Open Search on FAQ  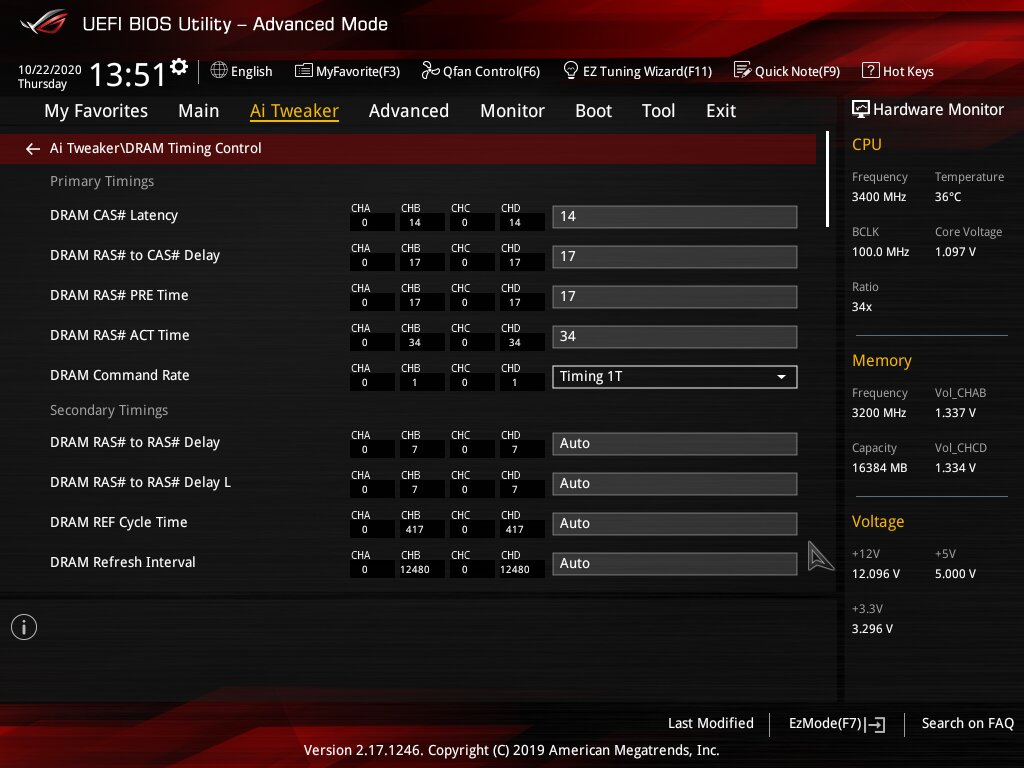967,723
